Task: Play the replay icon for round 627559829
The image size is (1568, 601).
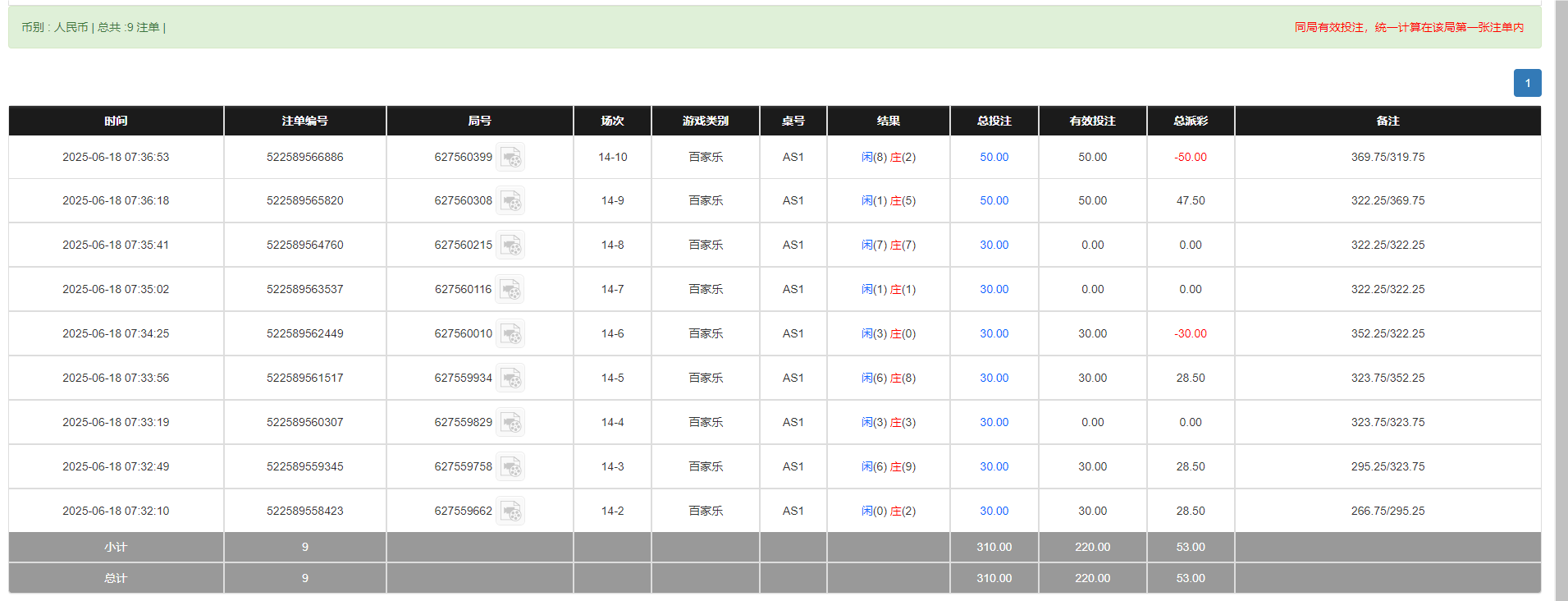Action: (510, 423)
